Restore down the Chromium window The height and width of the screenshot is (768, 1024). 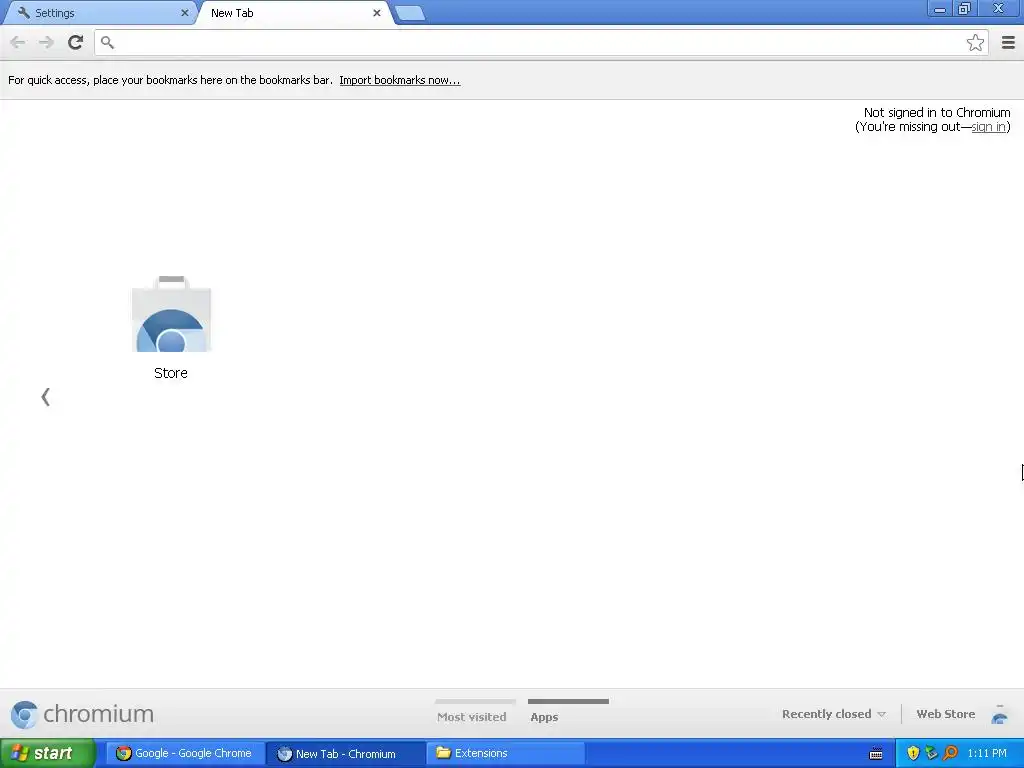pos(965,8)
